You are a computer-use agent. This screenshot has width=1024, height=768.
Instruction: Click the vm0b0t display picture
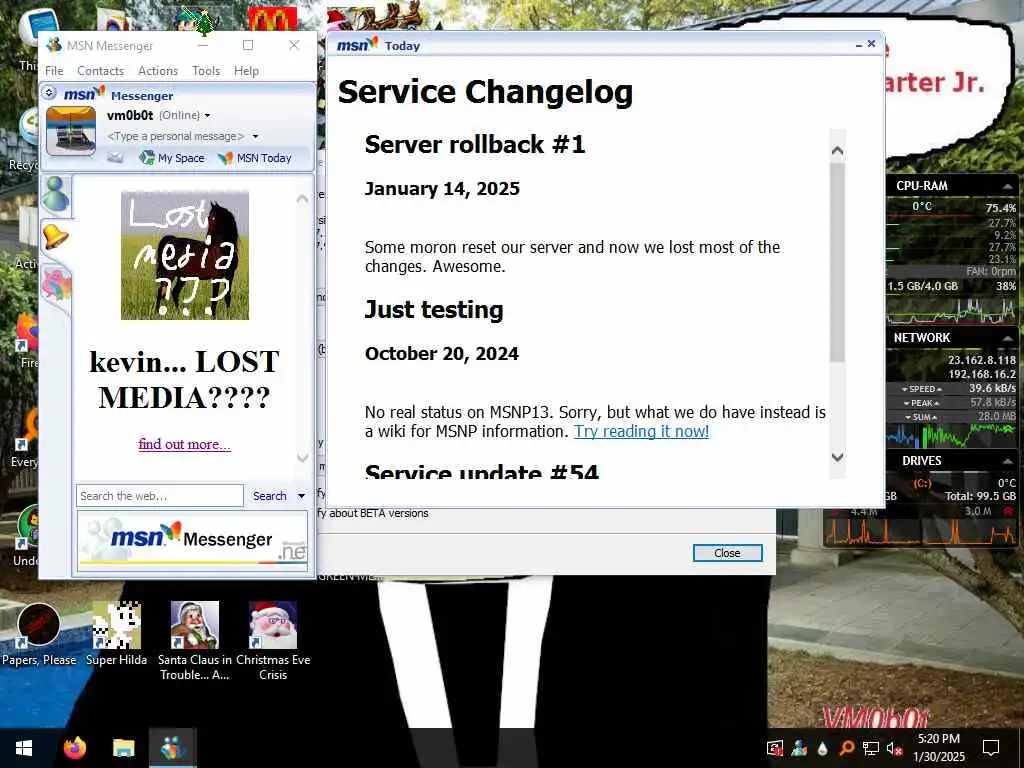pyautogui.click(x=71, y=131)
